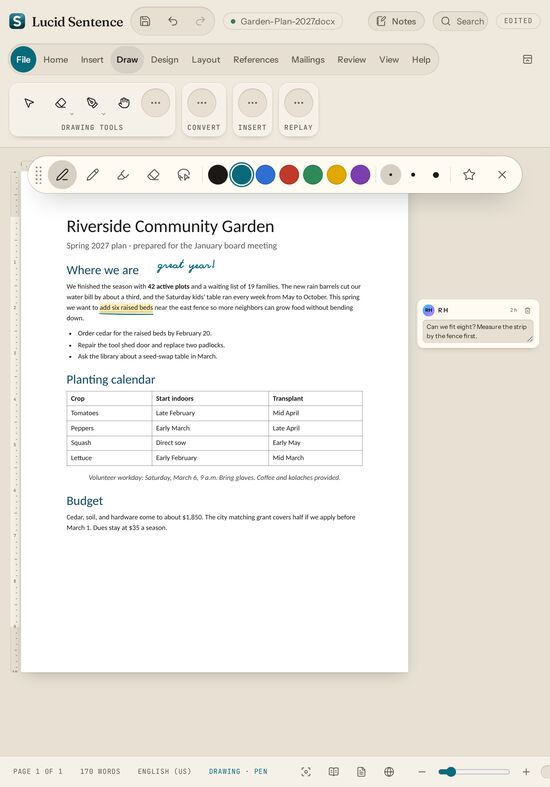The image size is (550, 787).
Task: Expand the pen nib options arrow
Action: (x=103, y=114)
